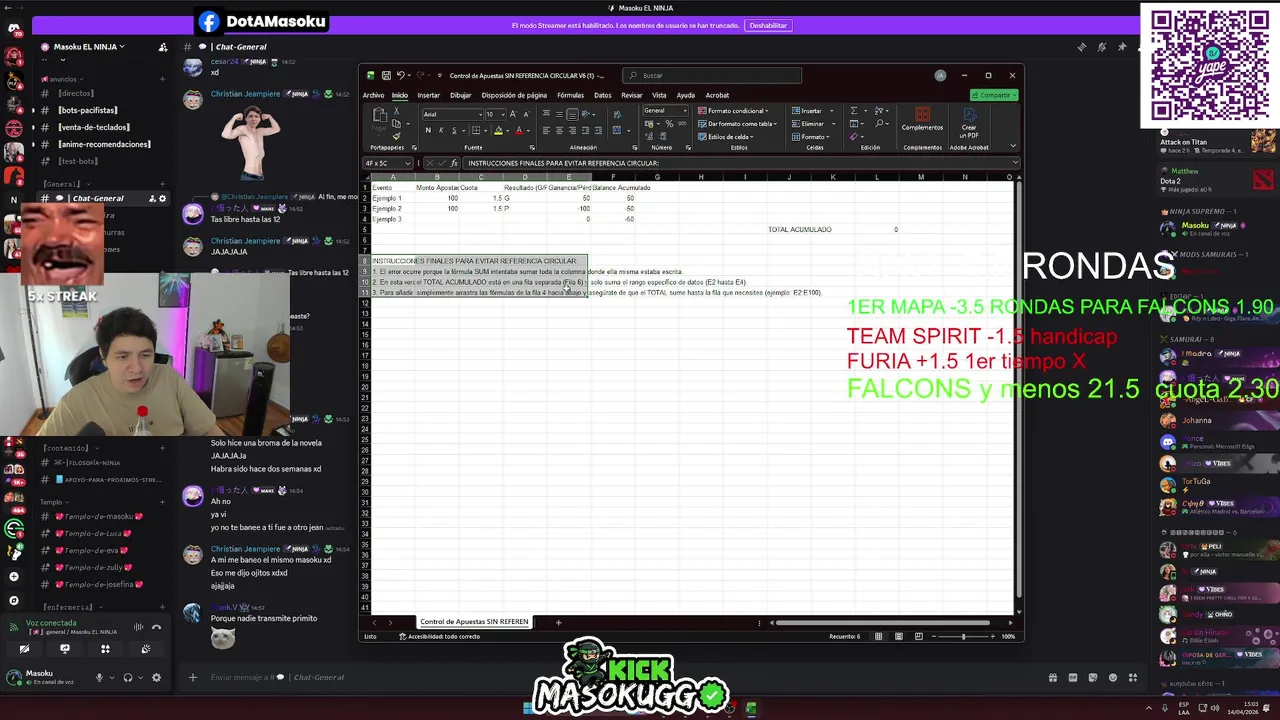Undo last action in Excel
Screen dimensions: 1280x720
[400, 75]
